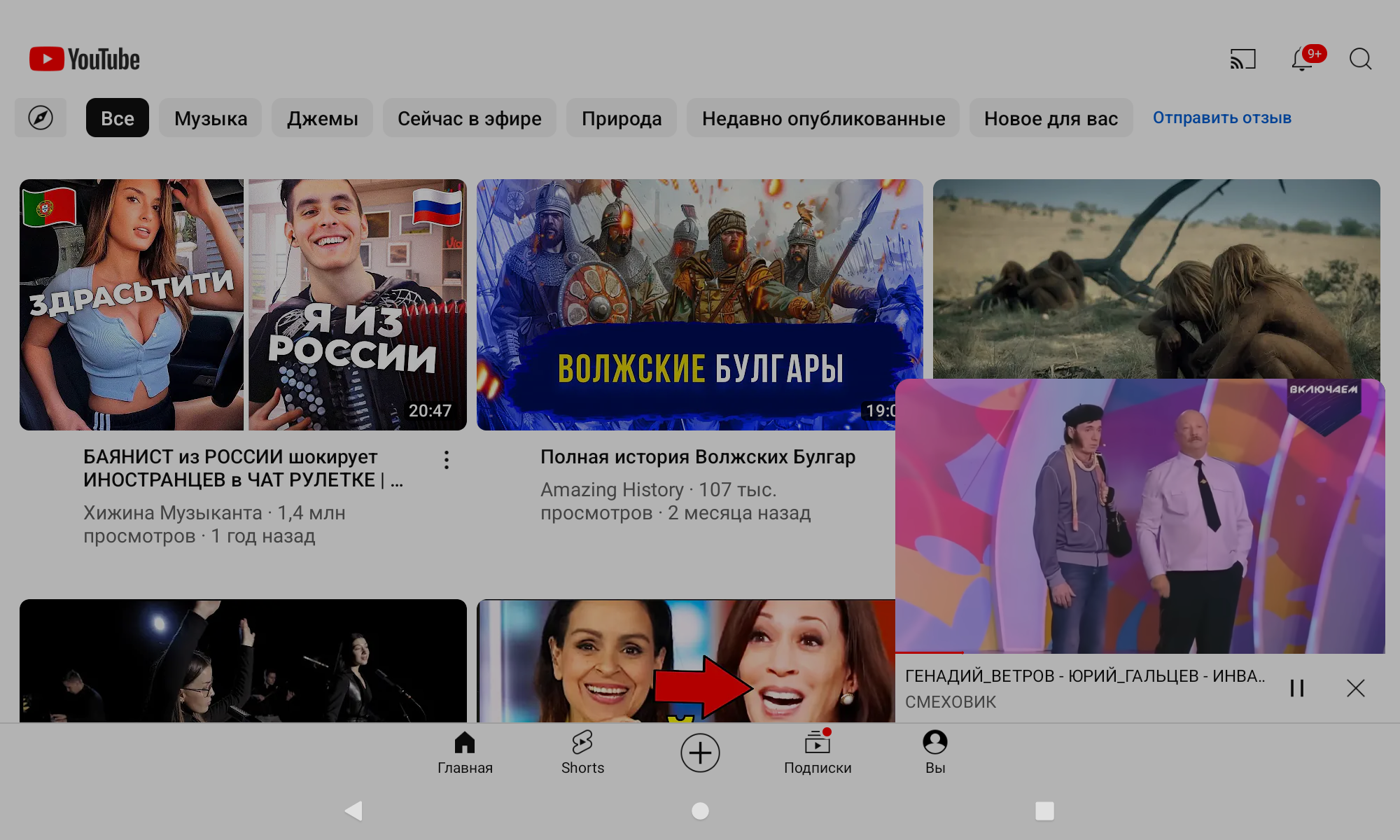
Task: Tap the miniplayer title ГЕНАДИЙ_ВЕТРОВ
Action: pyautogui.click(x=1084, y=675)
